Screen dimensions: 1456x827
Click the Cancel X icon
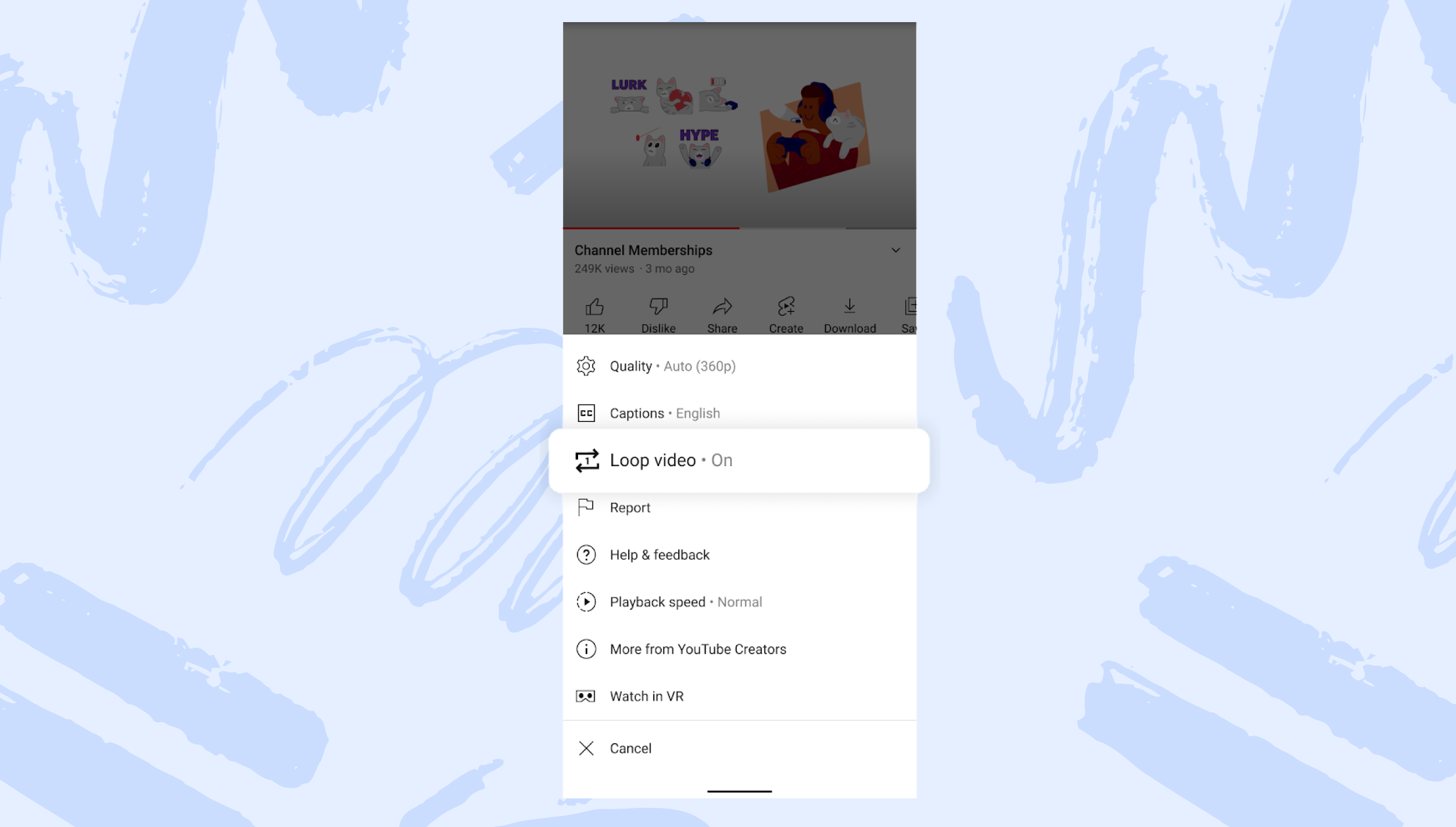pyautogui.click(x=586, y=748)
